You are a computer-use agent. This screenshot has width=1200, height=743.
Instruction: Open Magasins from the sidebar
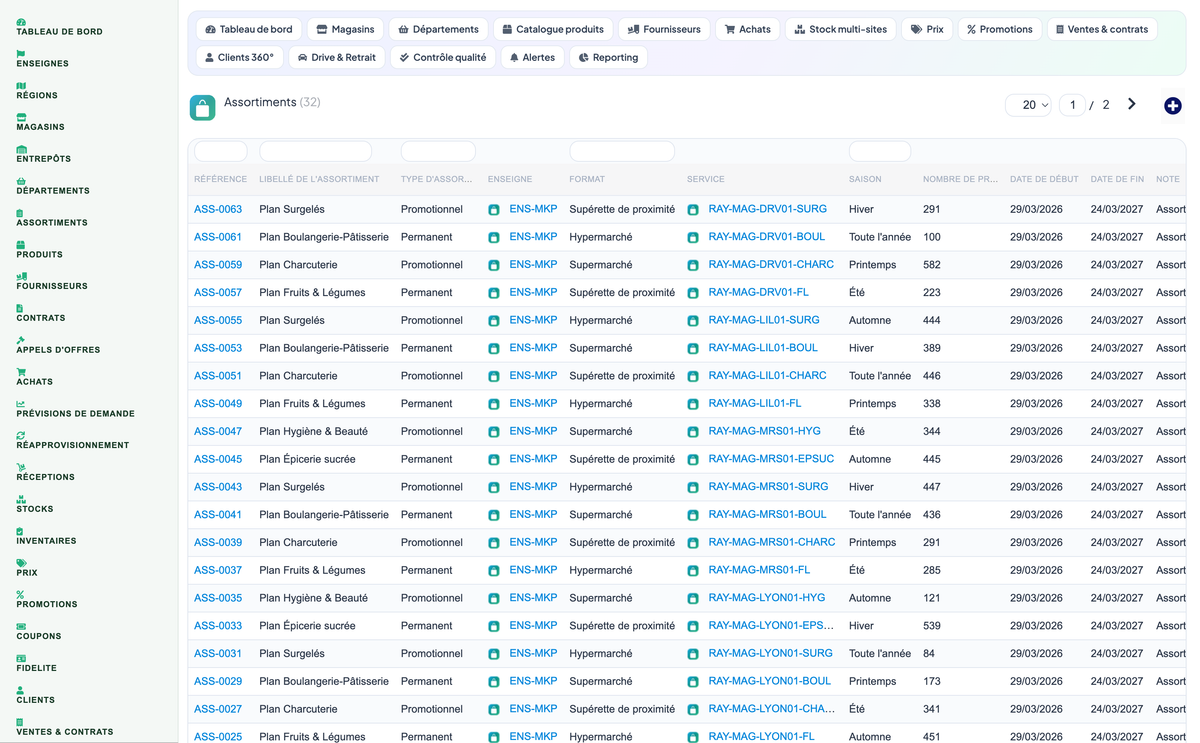point(40,122)
